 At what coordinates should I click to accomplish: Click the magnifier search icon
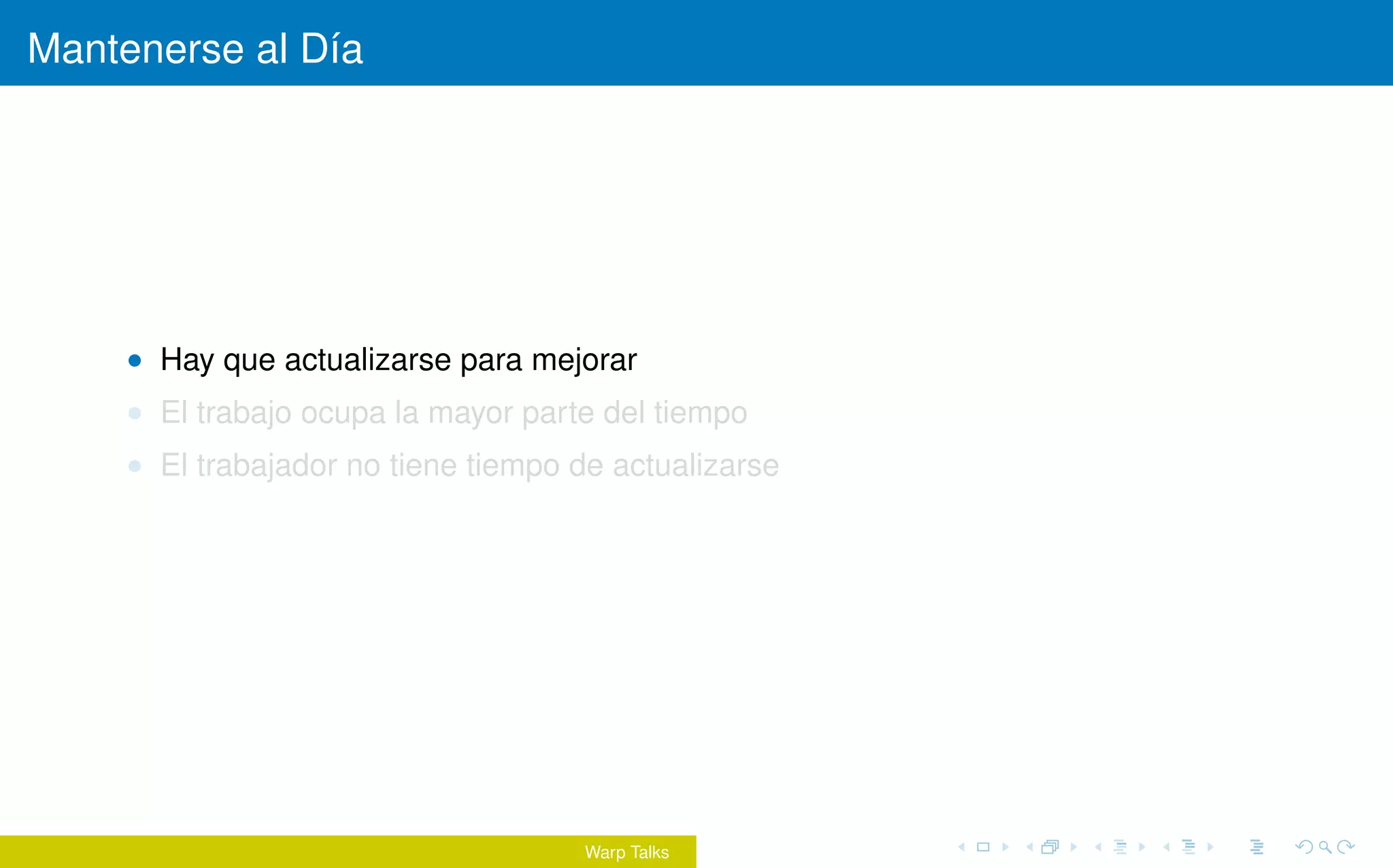(1325, 847)
